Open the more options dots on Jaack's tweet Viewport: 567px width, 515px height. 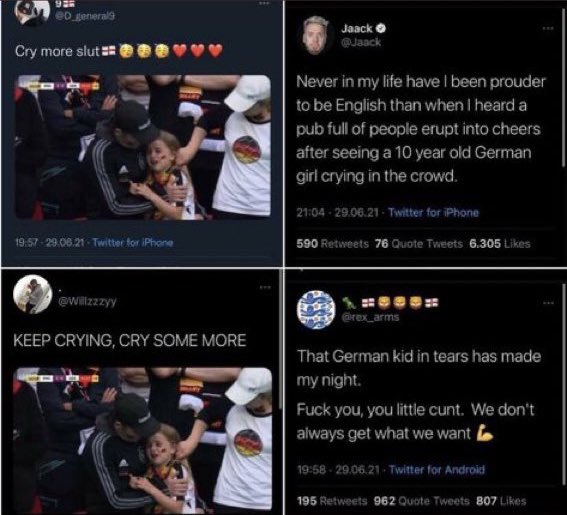click(548, 28)
